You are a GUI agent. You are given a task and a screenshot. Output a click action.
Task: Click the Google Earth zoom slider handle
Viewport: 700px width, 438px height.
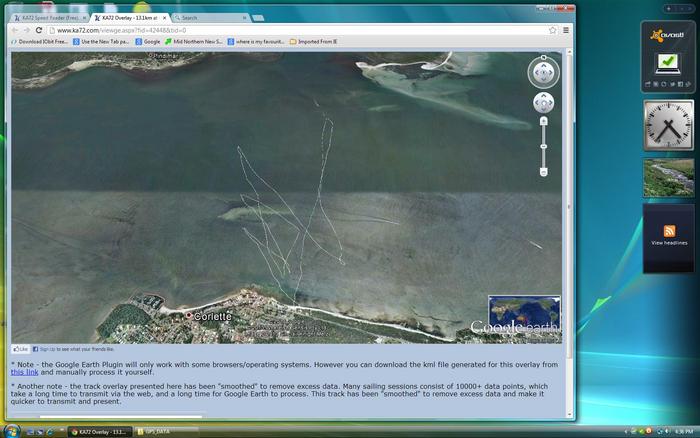[543, 146]
